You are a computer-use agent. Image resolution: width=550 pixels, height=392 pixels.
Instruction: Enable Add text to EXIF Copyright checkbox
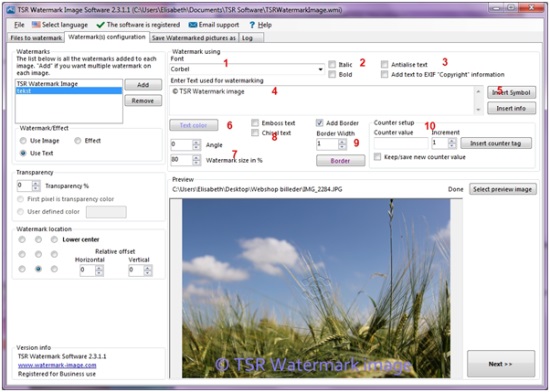tap(384, 74)
